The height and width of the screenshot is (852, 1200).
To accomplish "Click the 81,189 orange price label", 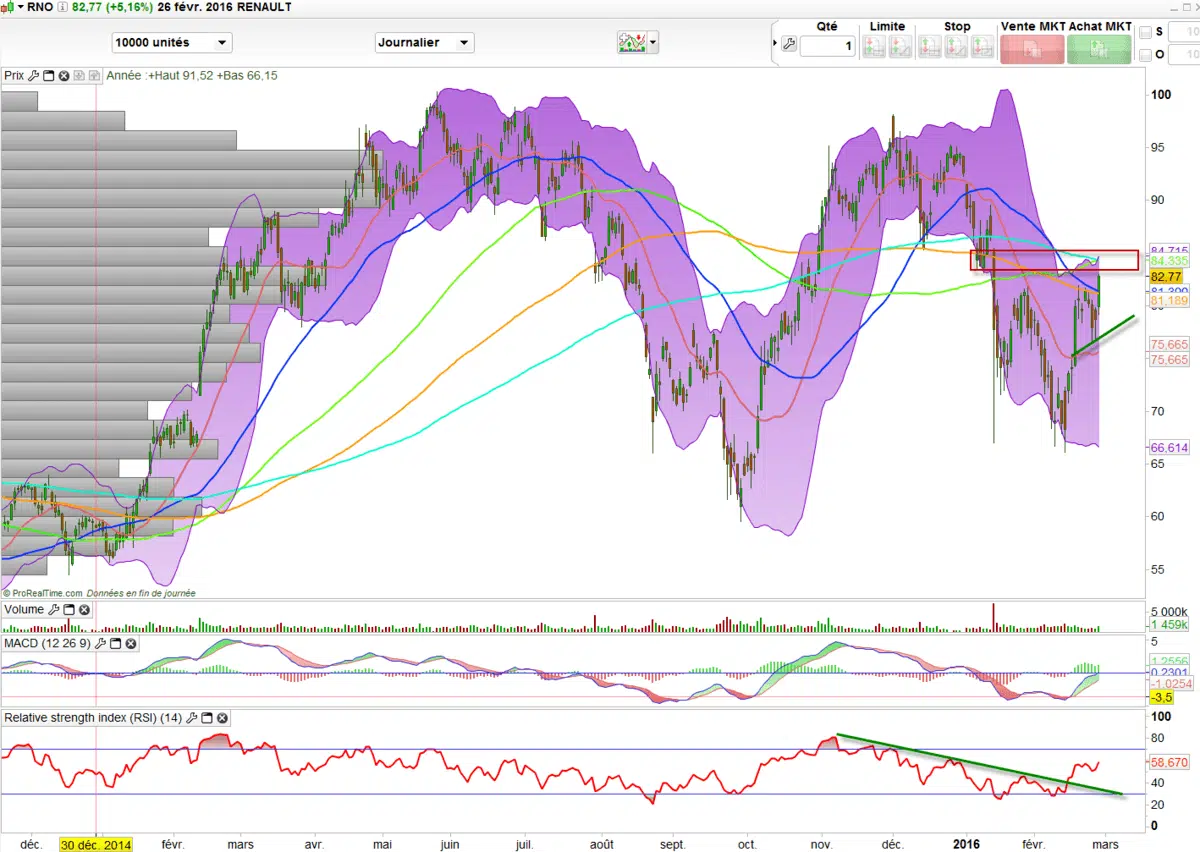I will tap(1170, 301).
